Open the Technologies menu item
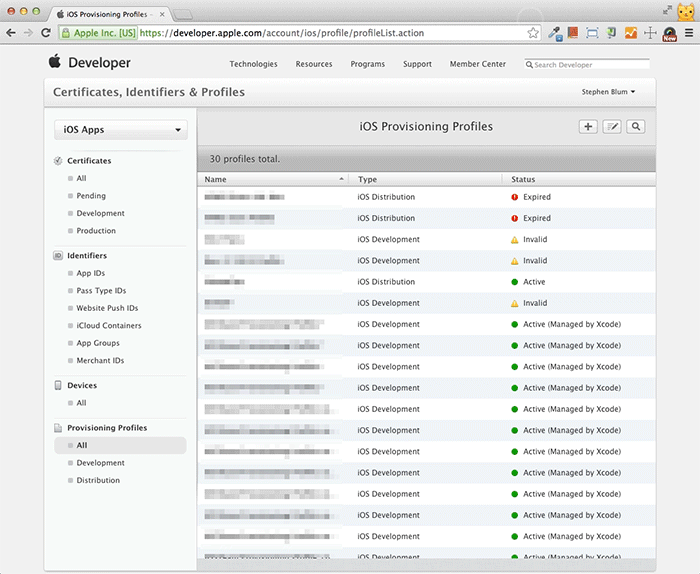 [x=253, y=64]
